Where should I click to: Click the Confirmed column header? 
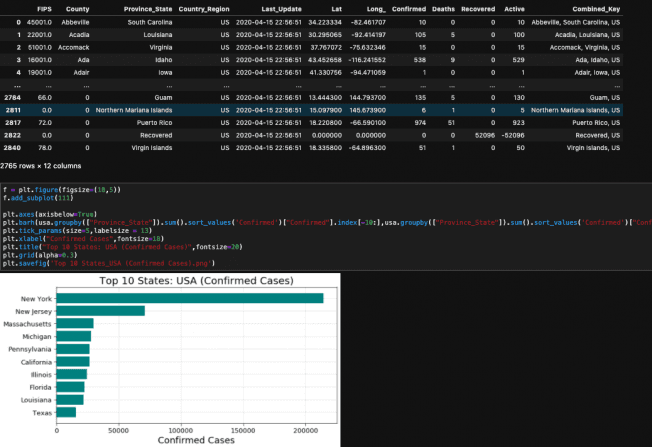(408, 9)
